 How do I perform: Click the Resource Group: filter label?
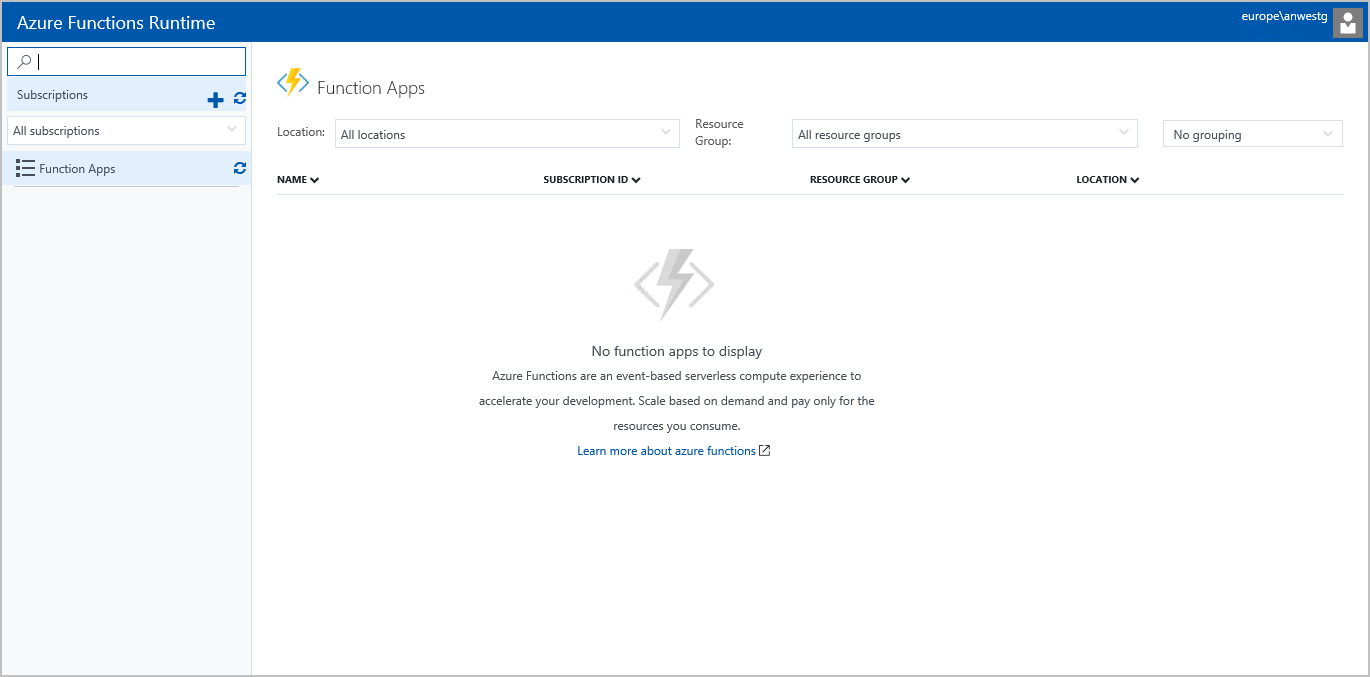719,132
